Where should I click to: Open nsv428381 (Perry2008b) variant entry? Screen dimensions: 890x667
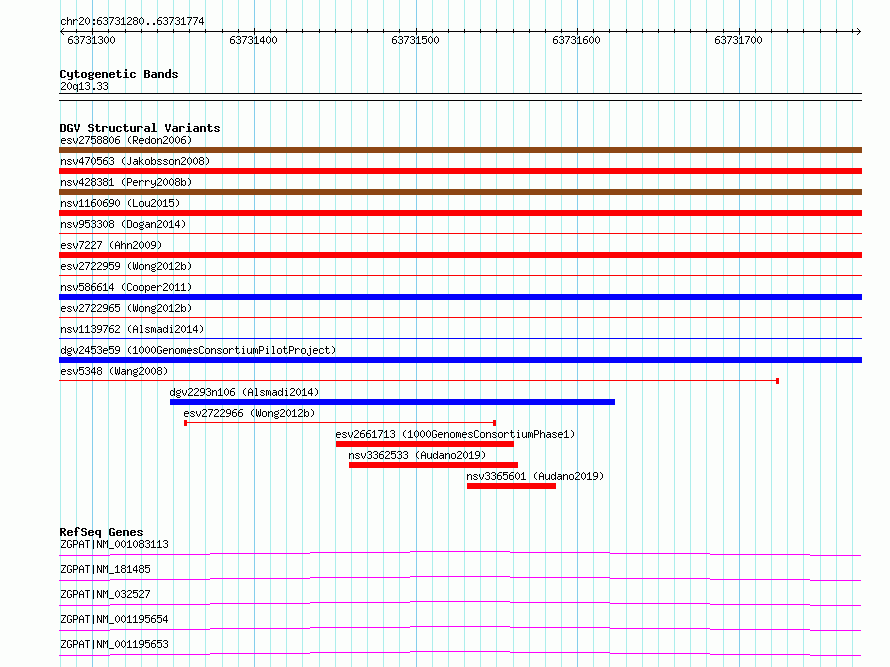pos(126,182)
